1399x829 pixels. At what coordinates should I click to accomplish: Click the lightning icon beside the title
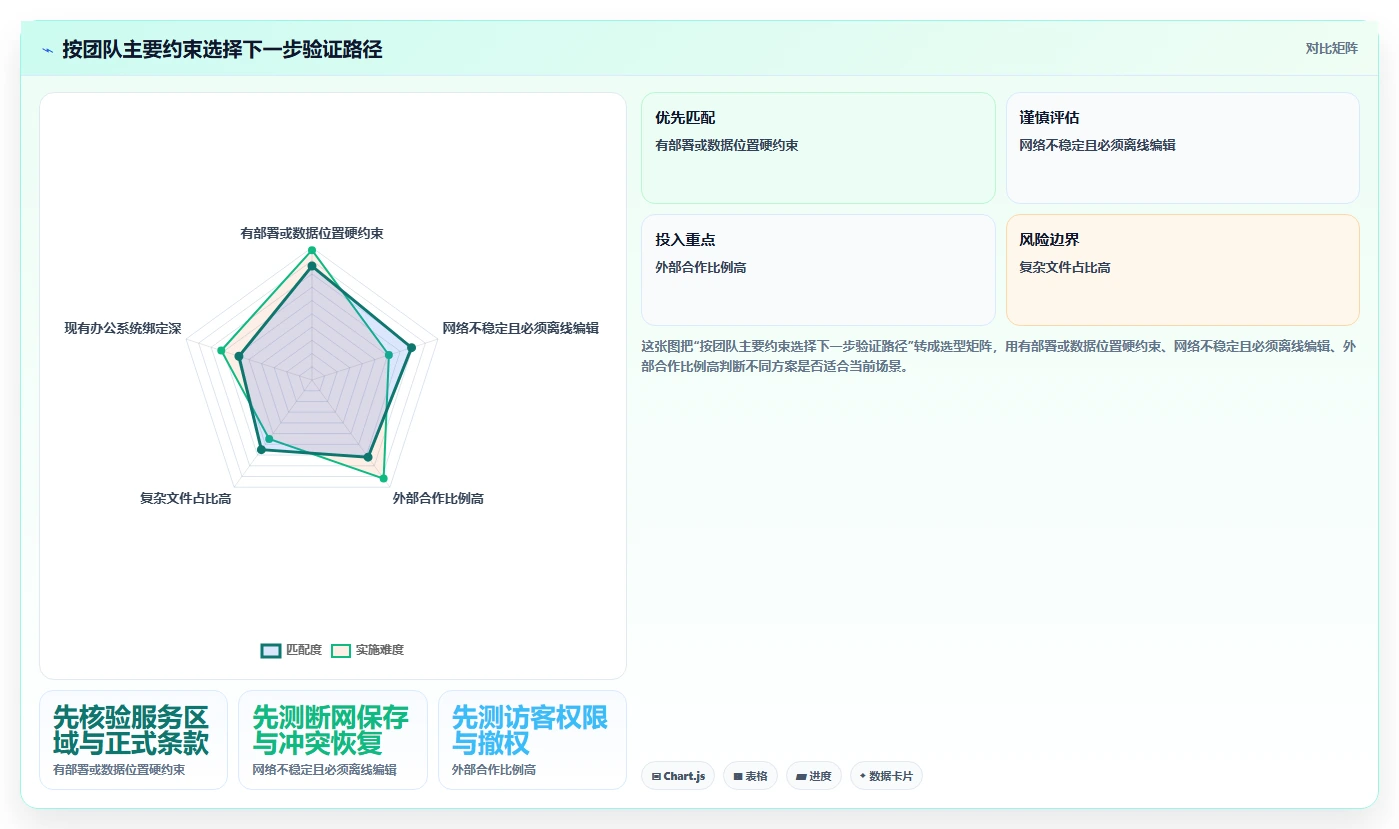tap(47, 50)
